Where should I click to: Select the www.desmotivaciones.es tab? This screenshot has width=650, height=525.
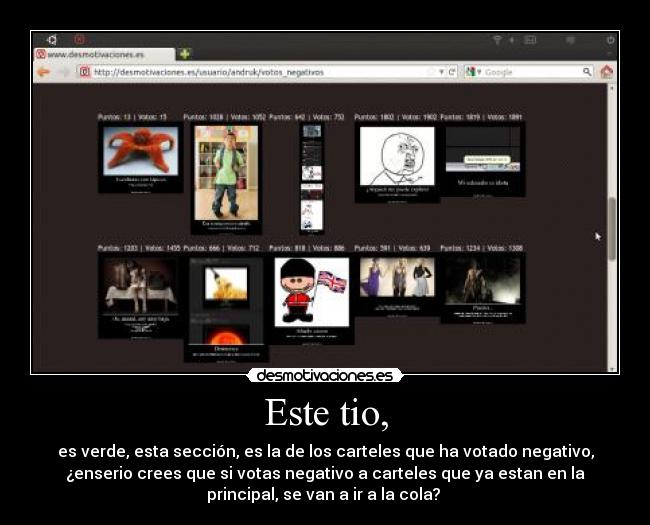coord(95,54)
